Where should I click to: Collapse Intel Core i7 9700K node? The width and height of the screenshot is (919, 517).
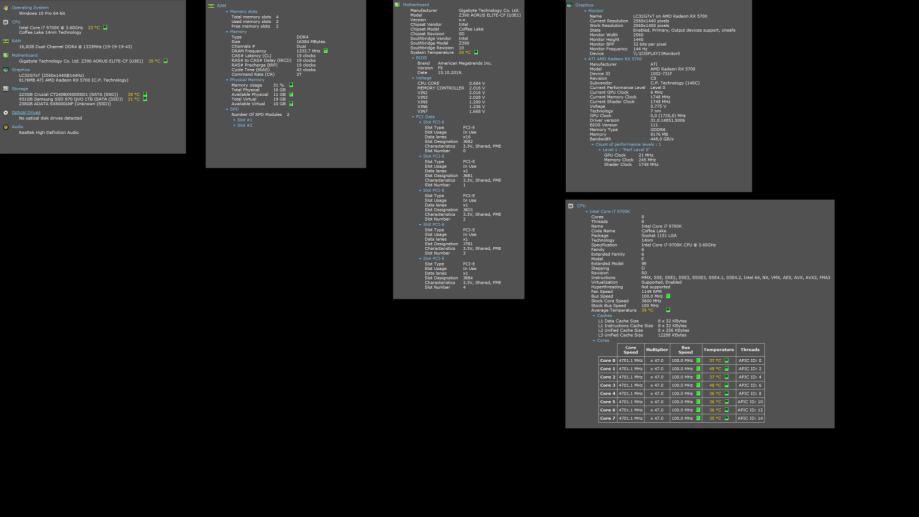[x=586, y=212]
